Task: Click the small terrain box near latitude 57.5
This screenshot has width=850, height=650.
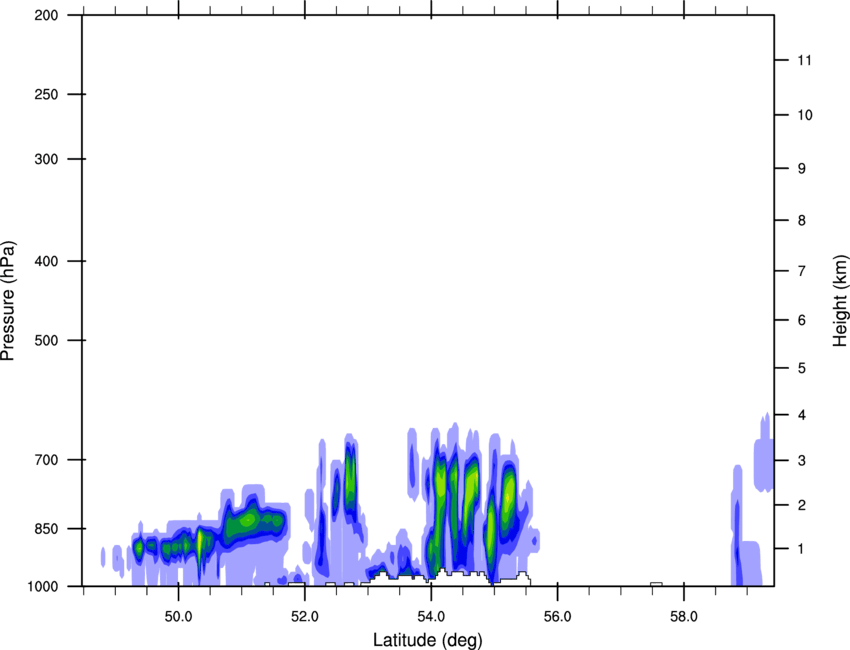Action: coord(656,584)
